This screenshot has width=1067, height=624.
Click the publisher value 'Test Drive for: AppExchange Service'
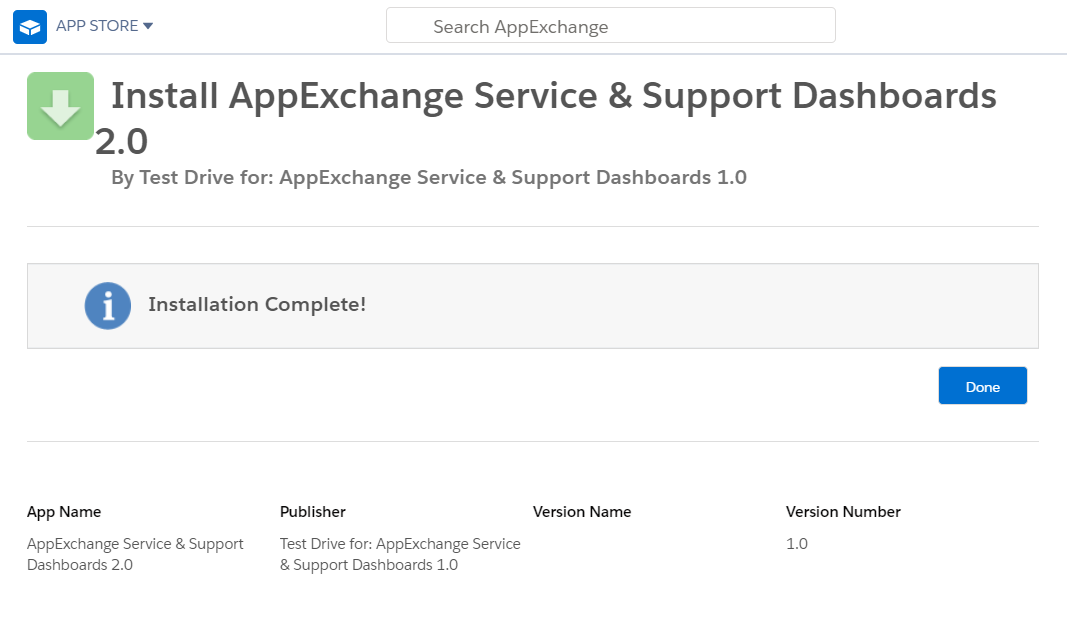pos(400,554)
